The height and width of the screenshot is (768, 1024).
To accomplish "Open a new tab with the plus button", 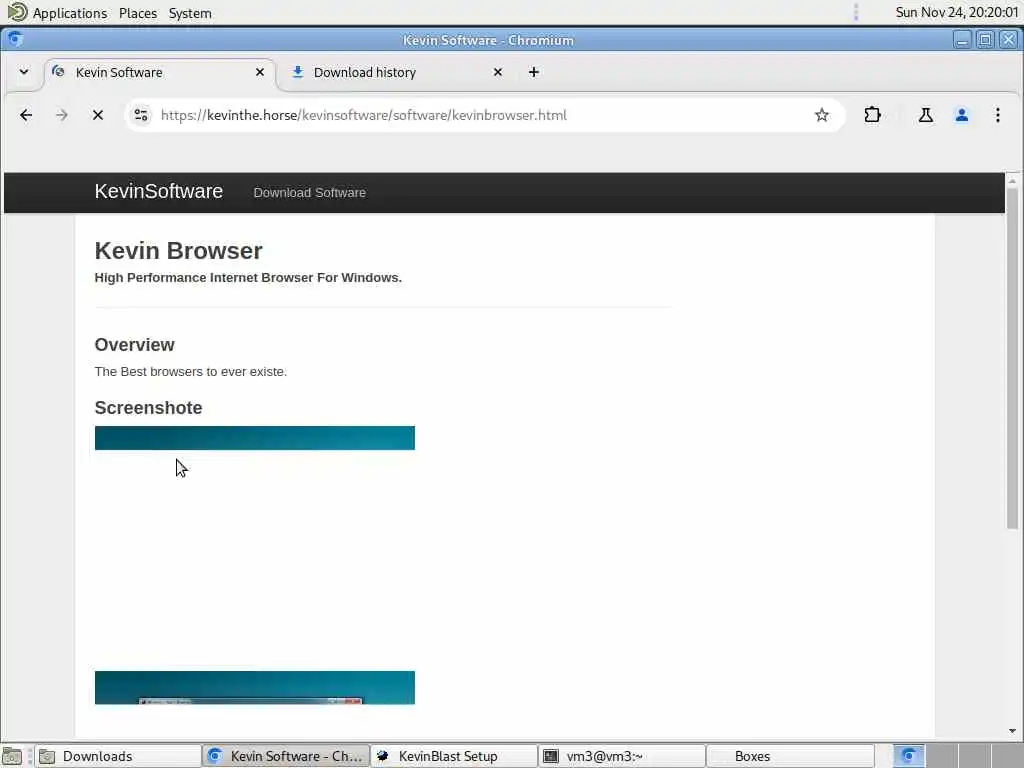I will coord(534,72).
